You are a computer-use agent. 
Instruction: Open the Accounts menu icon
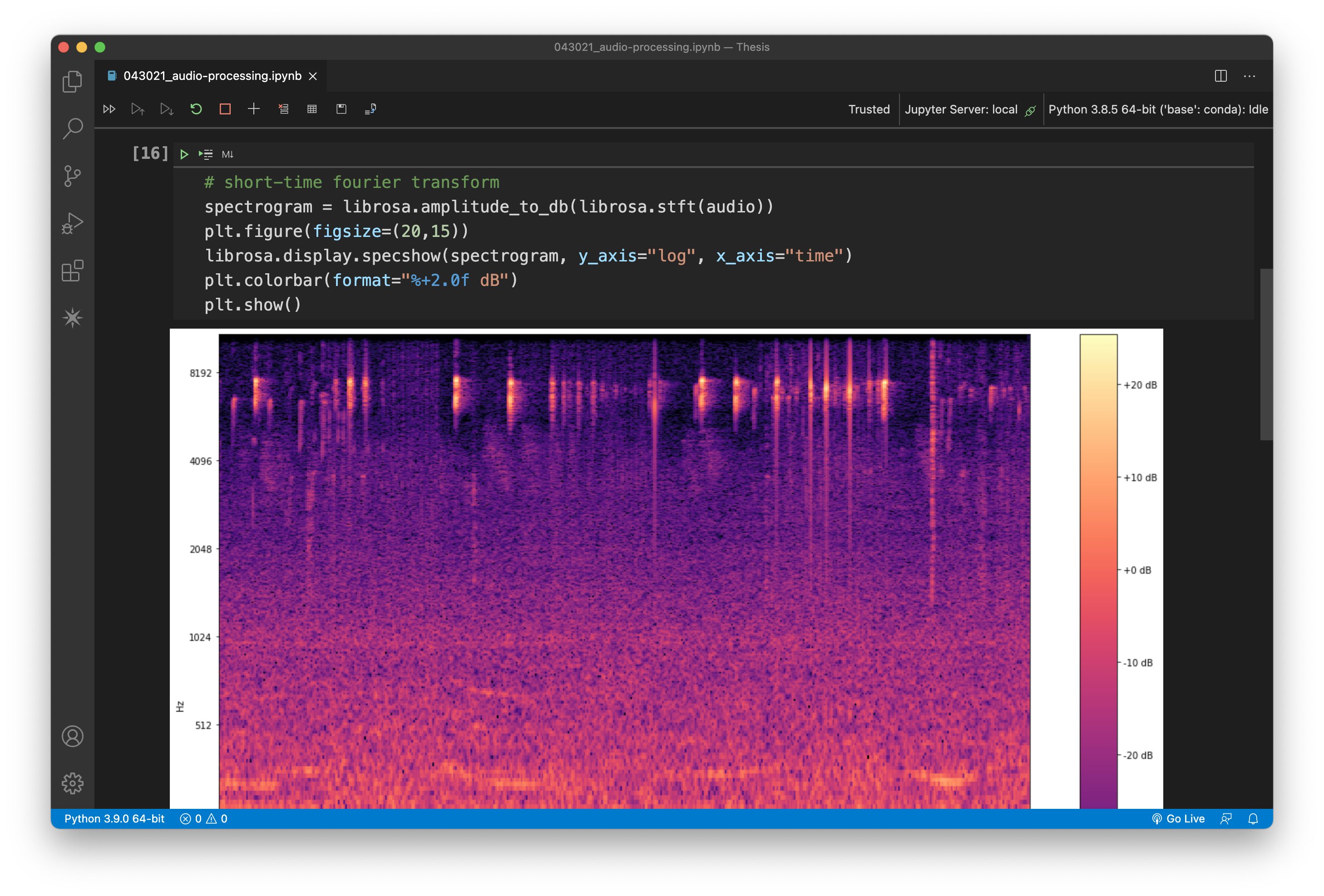[72, 737]
